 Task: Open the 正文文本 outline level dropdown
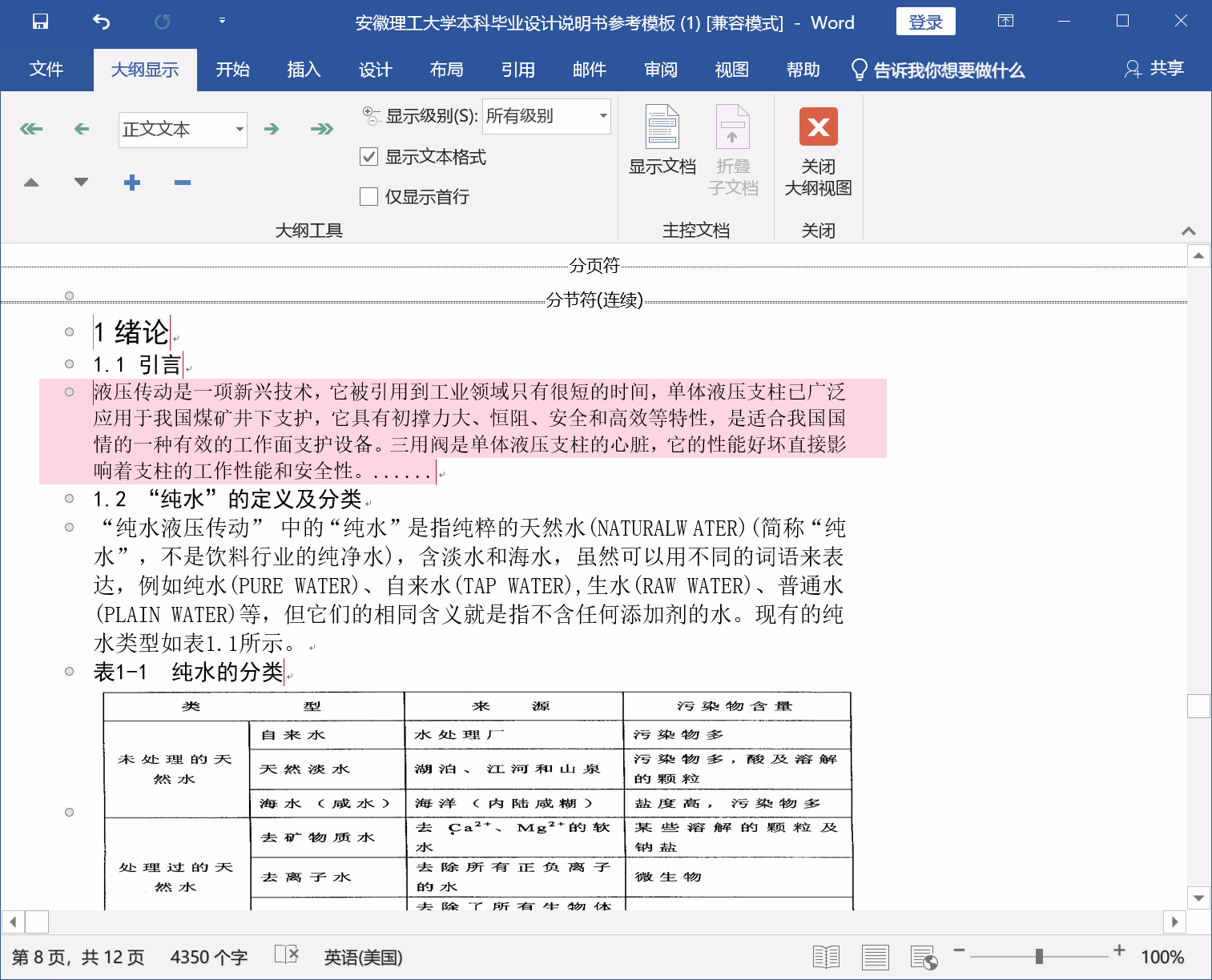239,130
